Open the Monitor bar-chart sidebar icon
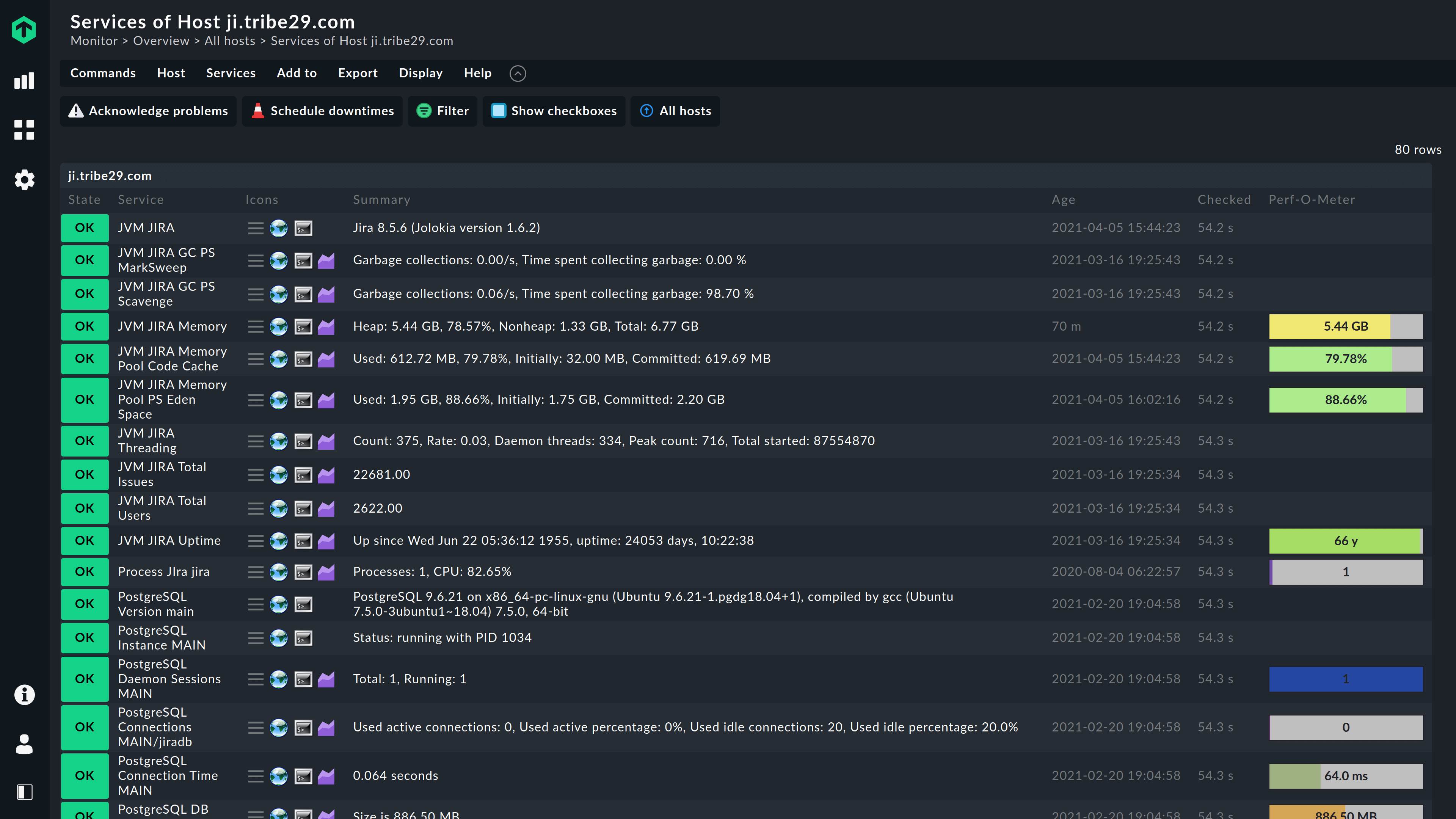1456x819 pixels. pos(24,81)
